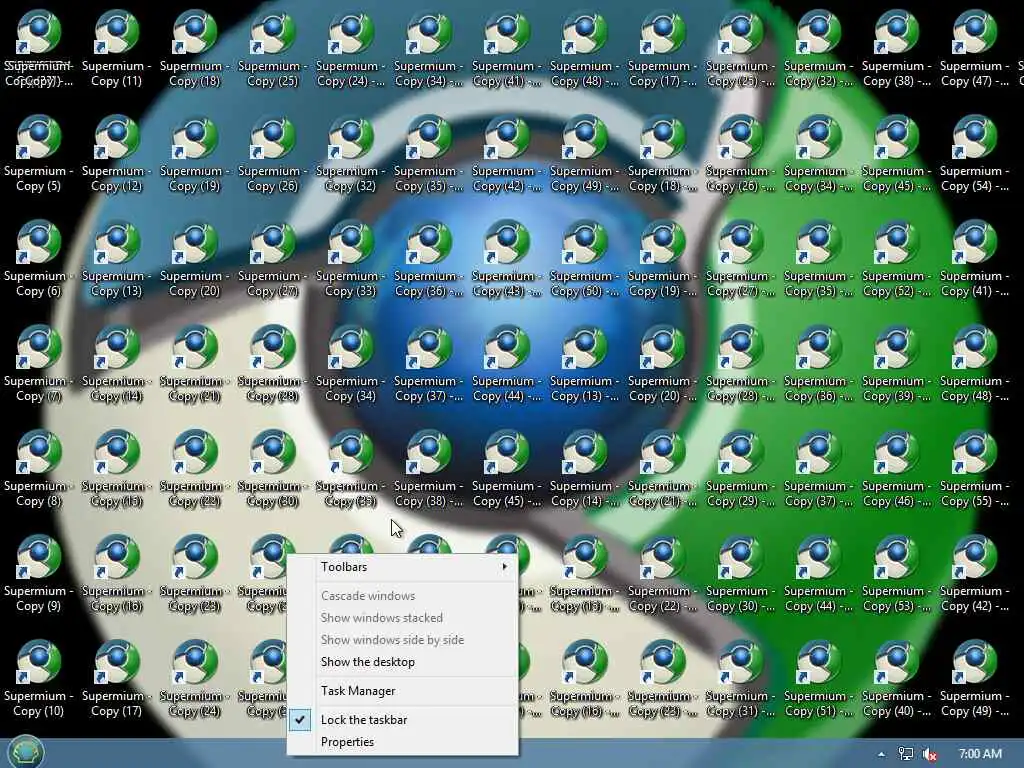Expand the Toolbars submenu
Image resolution: width=1024 pixels, height=768 pixels.
pyautogui.click(x=402, y=567)
